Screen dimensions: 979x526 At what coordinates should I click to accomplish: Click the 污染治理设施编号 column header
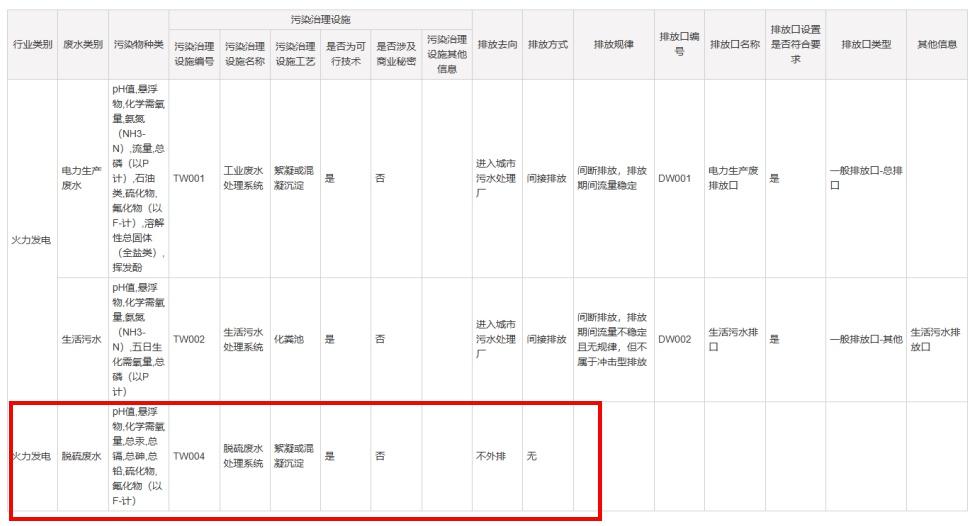(x=194, y=54)
